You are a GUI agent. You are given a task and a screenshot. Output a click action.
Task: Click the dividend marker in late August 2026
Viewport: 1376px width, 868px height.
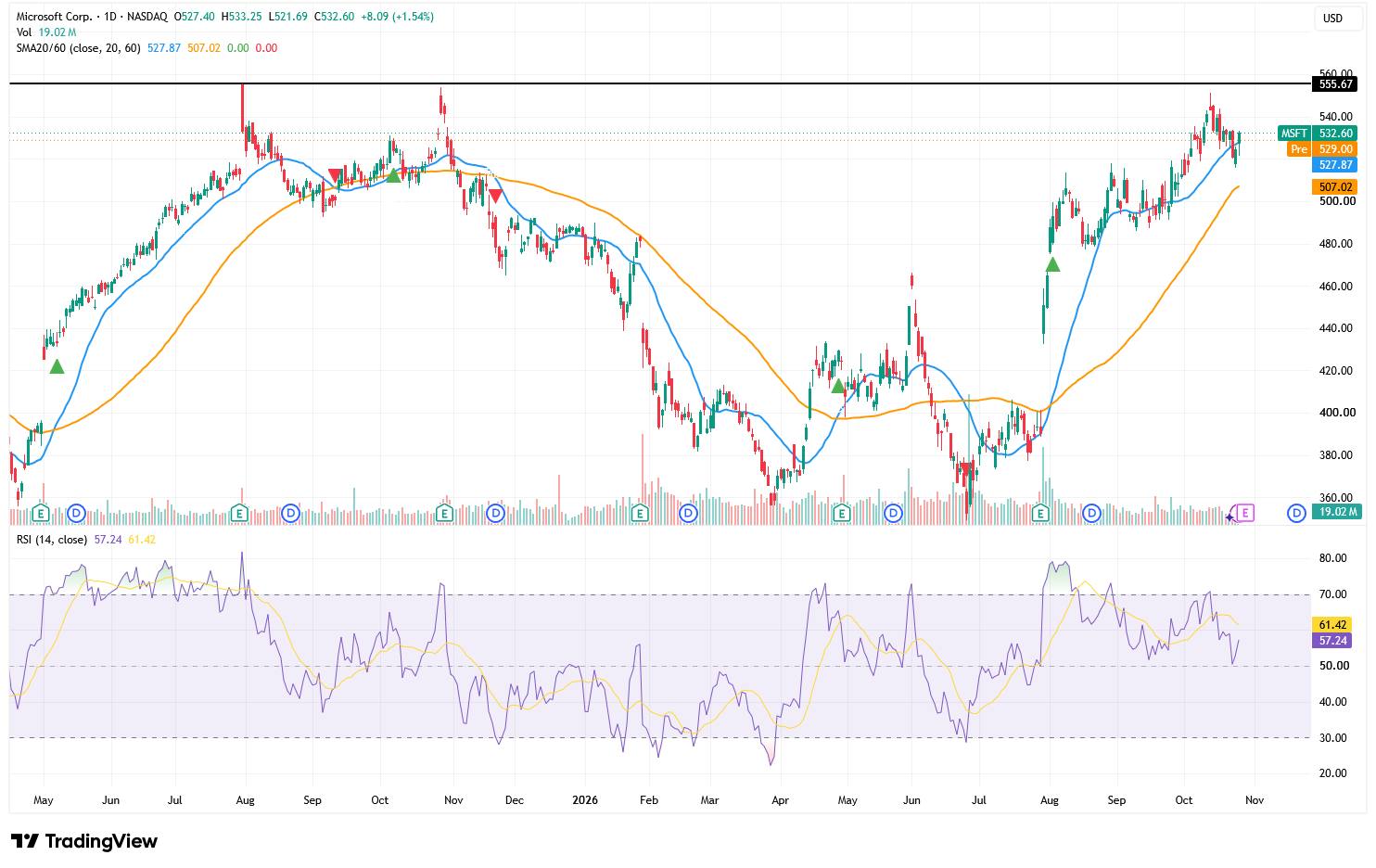1092,513
